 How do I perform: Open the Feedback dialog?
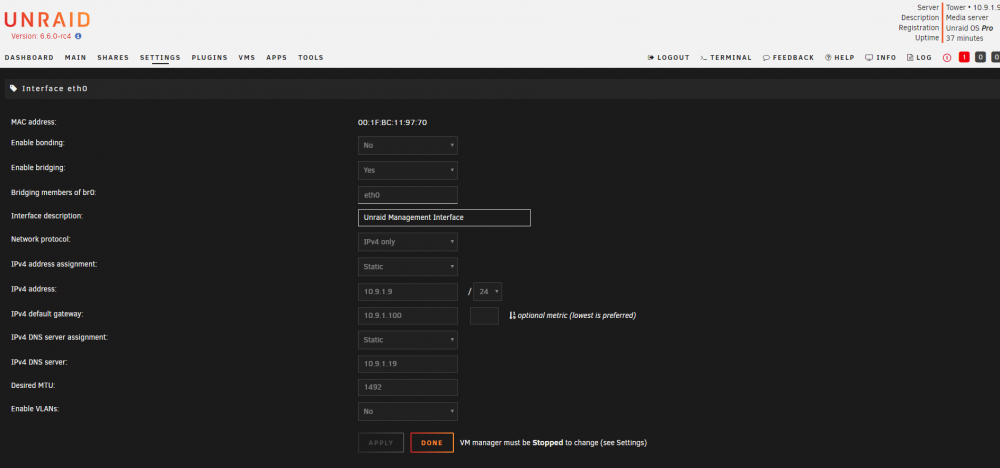click(x=788, y=57)
